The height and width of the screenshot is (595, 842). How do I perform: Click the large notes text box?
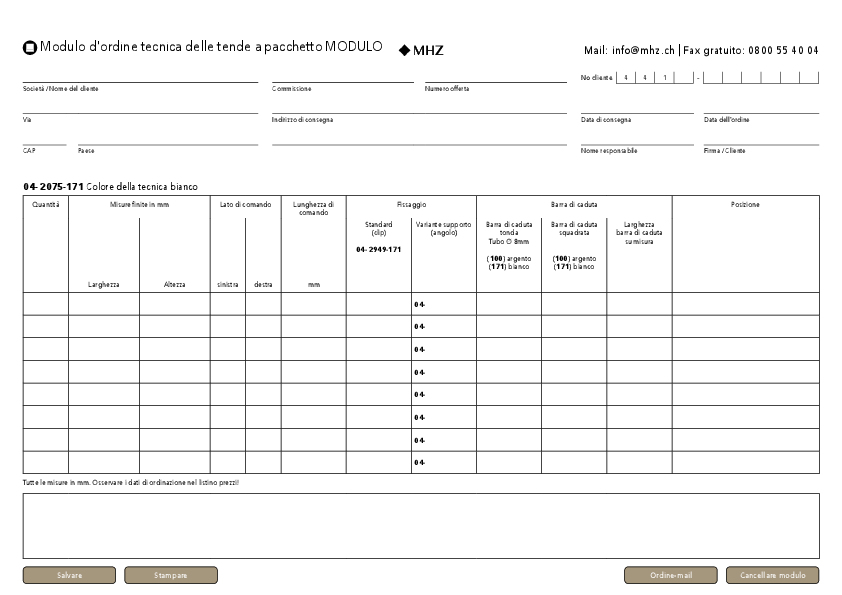[x=420, y=525]
